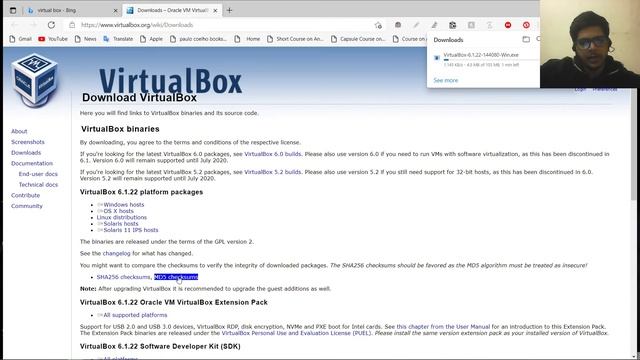Click the 'Solaris hosts' download link

coord(121,224)
